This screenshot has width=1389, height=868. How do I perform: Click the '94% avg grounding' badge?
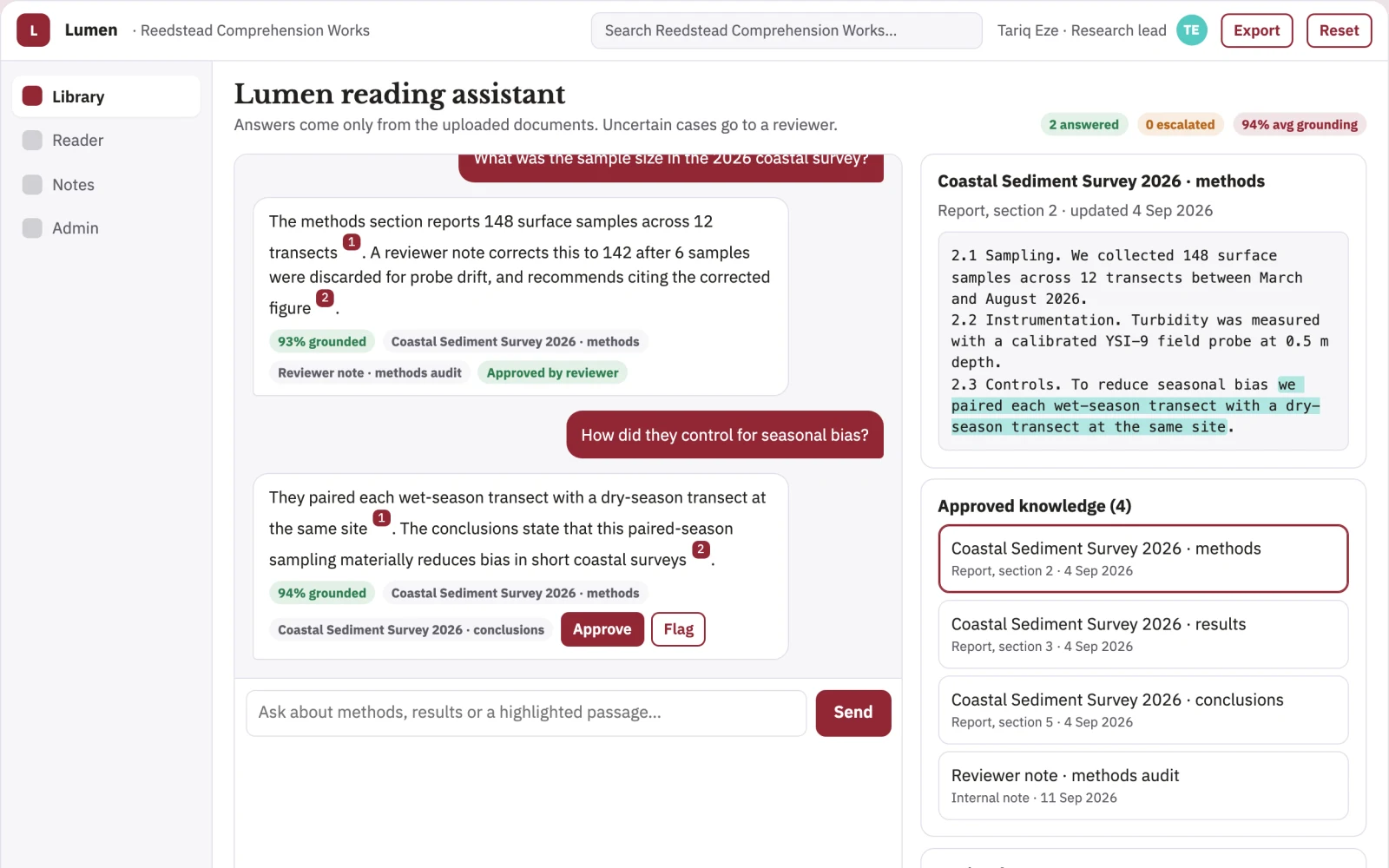(1300, 124)
